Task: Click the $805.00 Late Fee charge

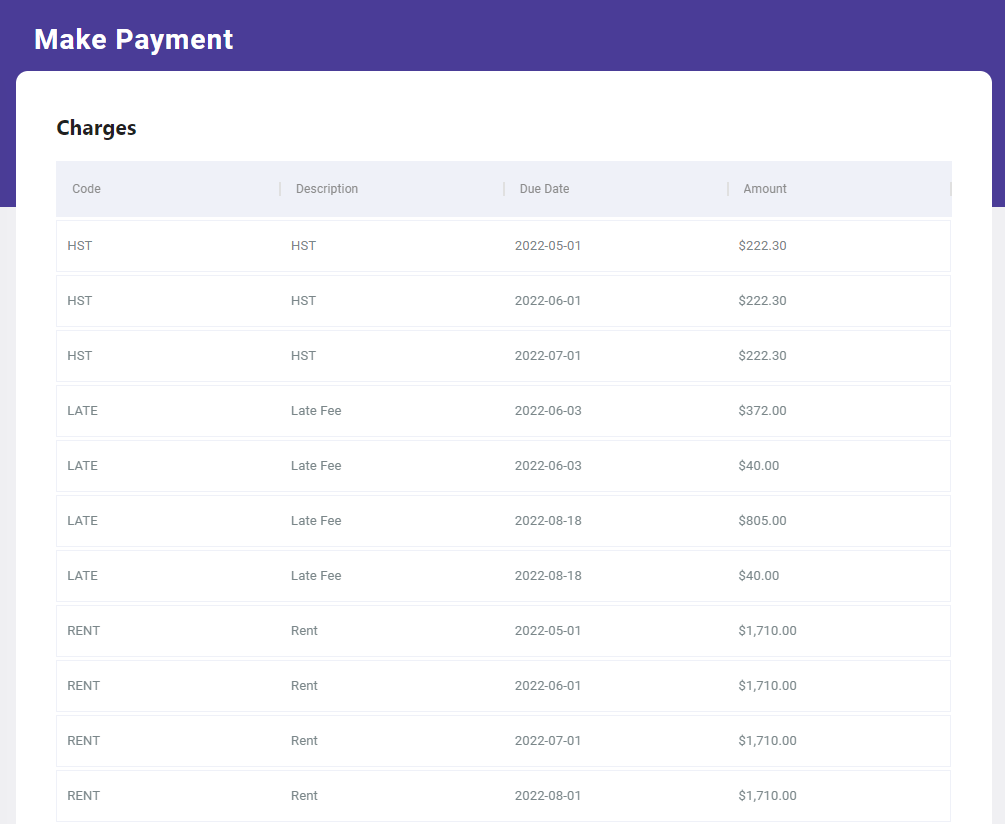Action: pyautogui.click(x=503, y=521)
